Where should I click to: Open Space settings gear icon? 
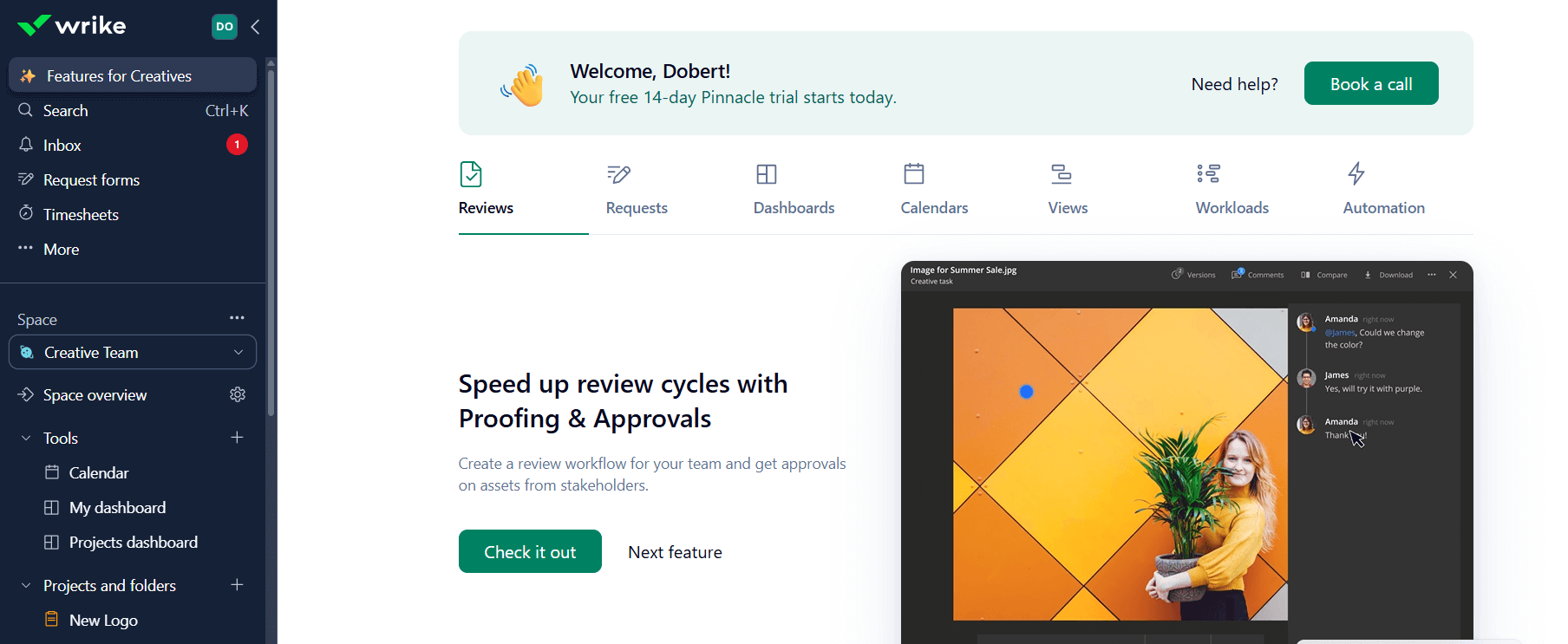click(238, 394)
